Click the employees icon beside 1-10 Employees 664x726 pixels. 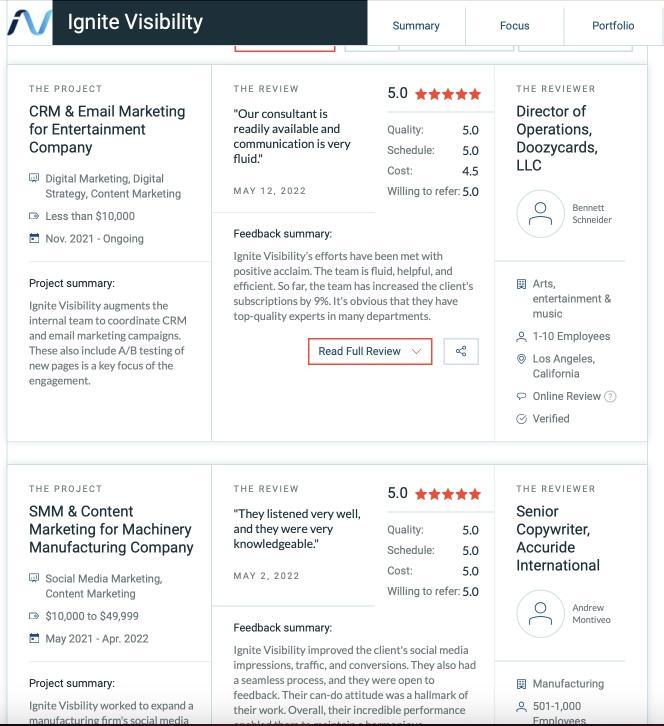pos(521,337)
